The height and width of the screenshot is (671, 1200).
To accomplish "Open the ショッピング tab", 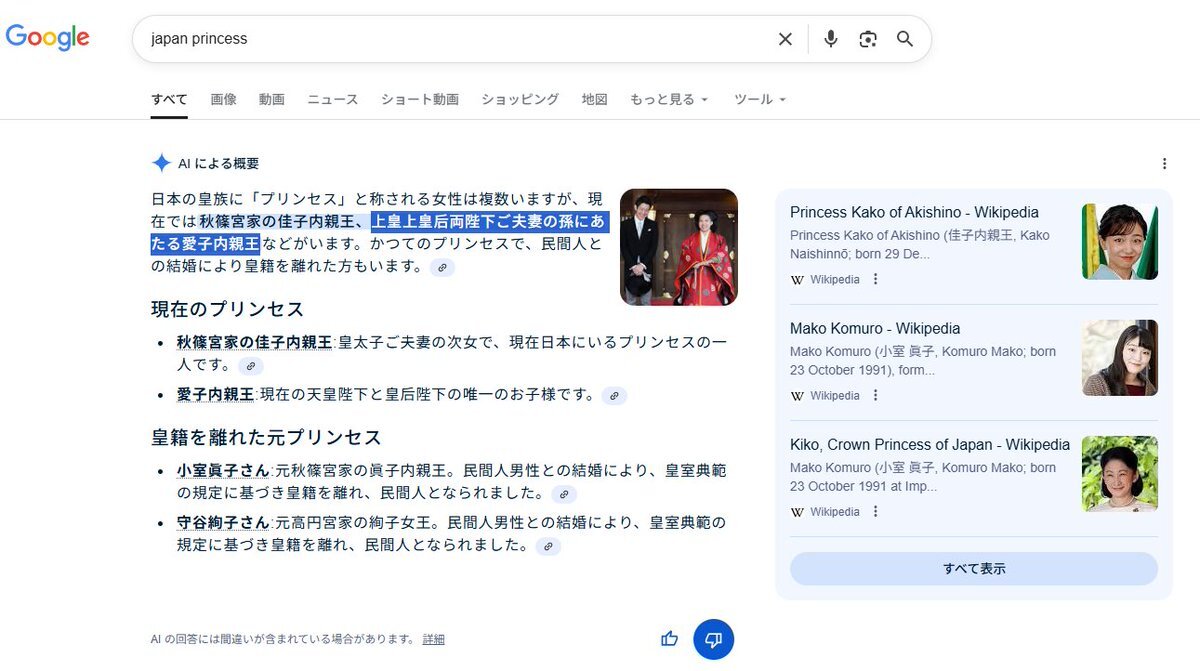I will tap(520, 99).
